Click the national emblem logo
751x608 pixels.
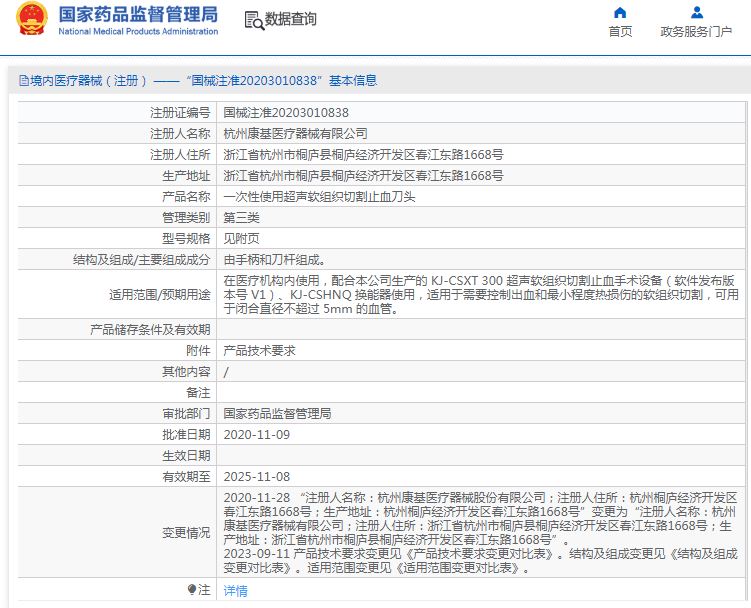(x=32, y=19)
